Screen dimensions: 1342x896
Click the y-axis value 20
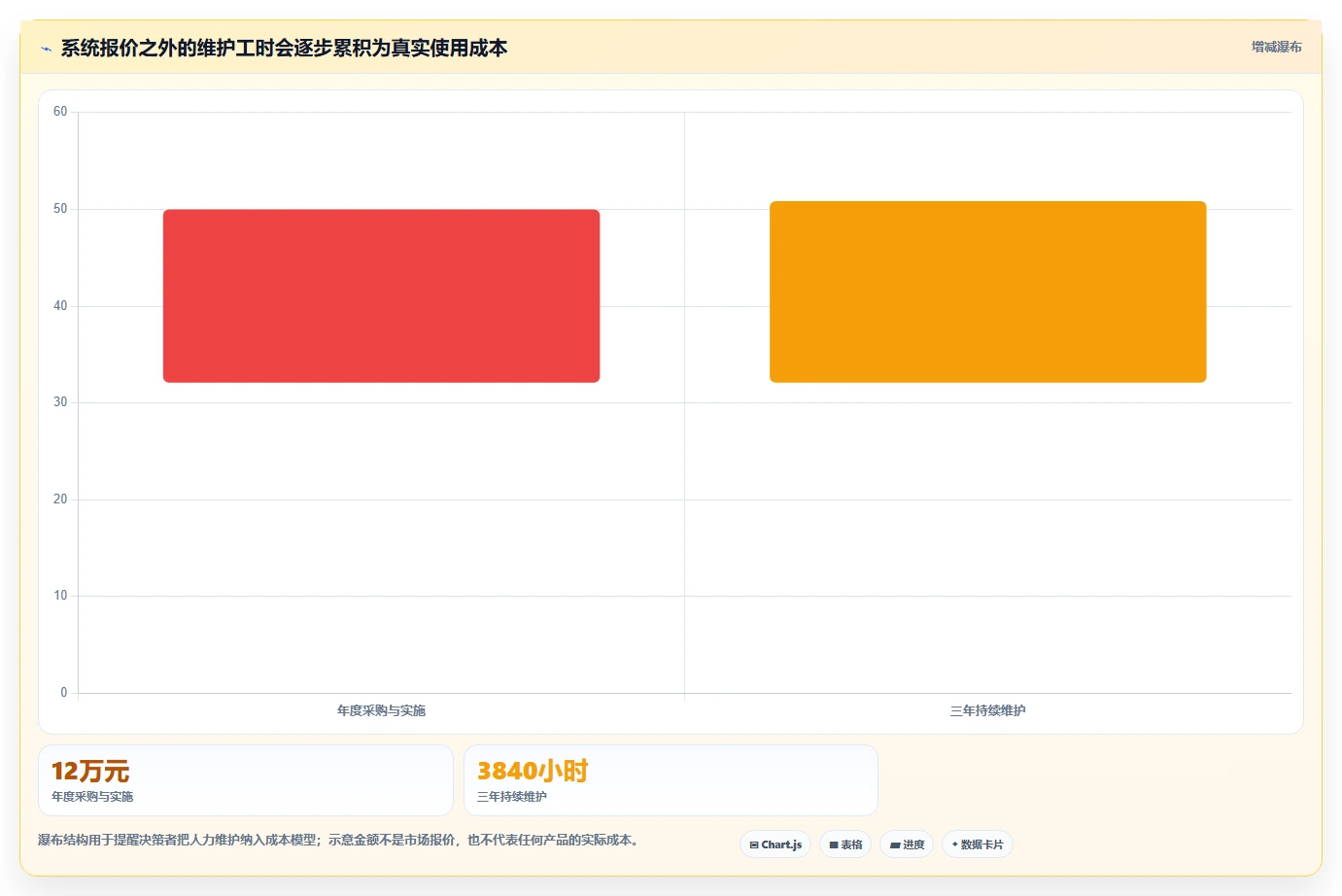(x=60, y=500)
